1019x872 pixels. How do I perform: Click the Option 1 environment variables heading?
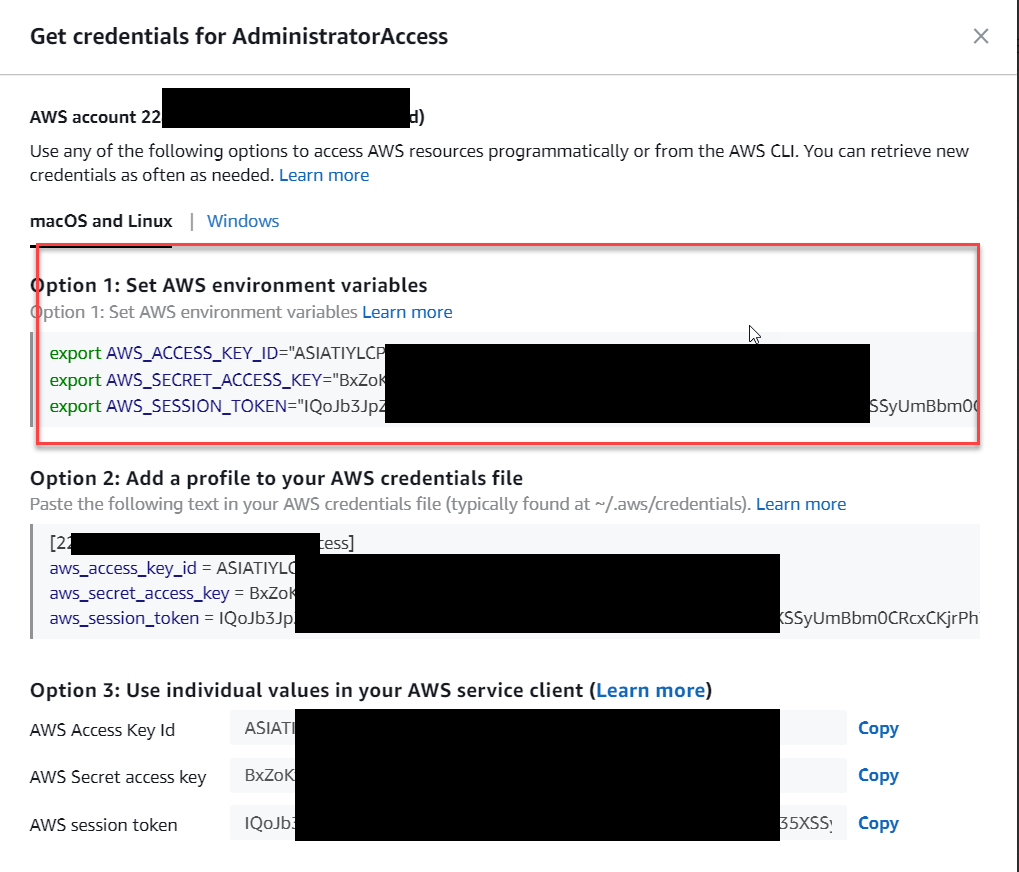pyautogui.click(x=229, y=284)
